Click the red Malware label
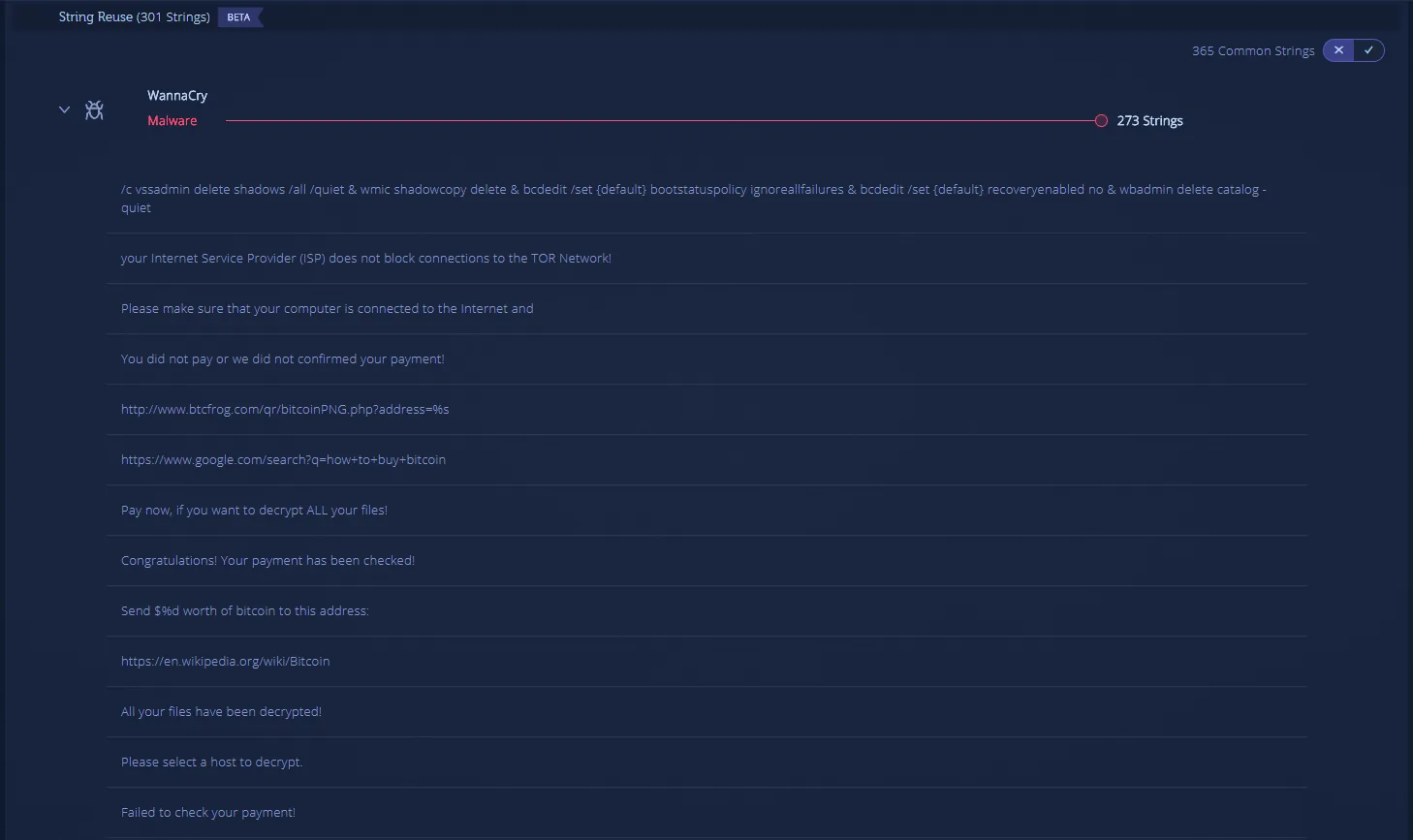The height and width of the screenshot is (840, 1413). coord(173,121)
